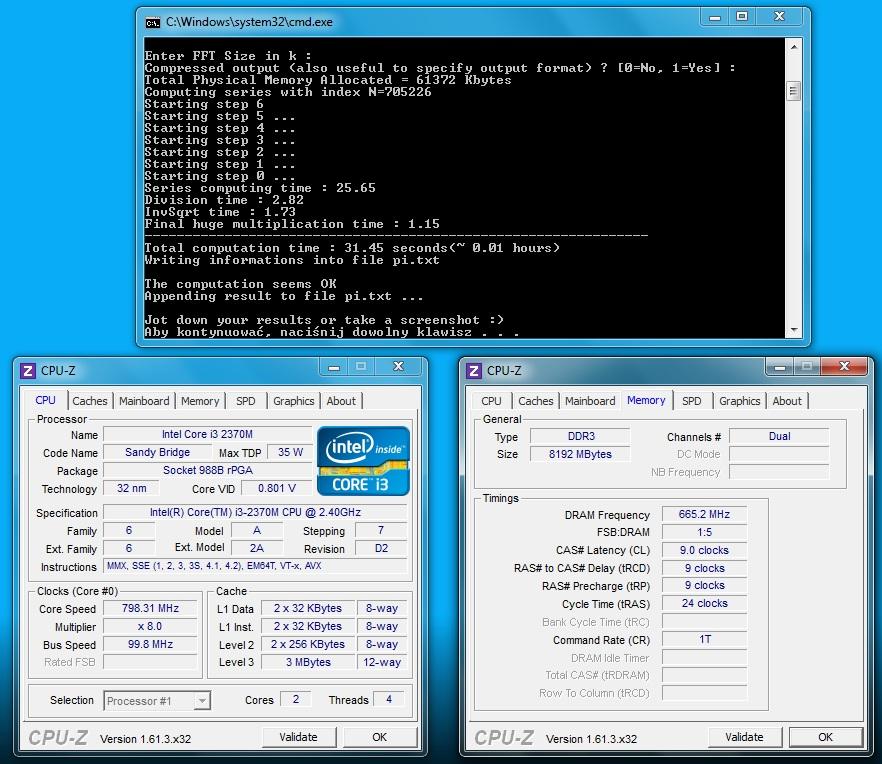This screenshot has width=882, height=764.
Task: Click the Revision value 'D2'
Action: pyautogui.click(x=381, y=549)
